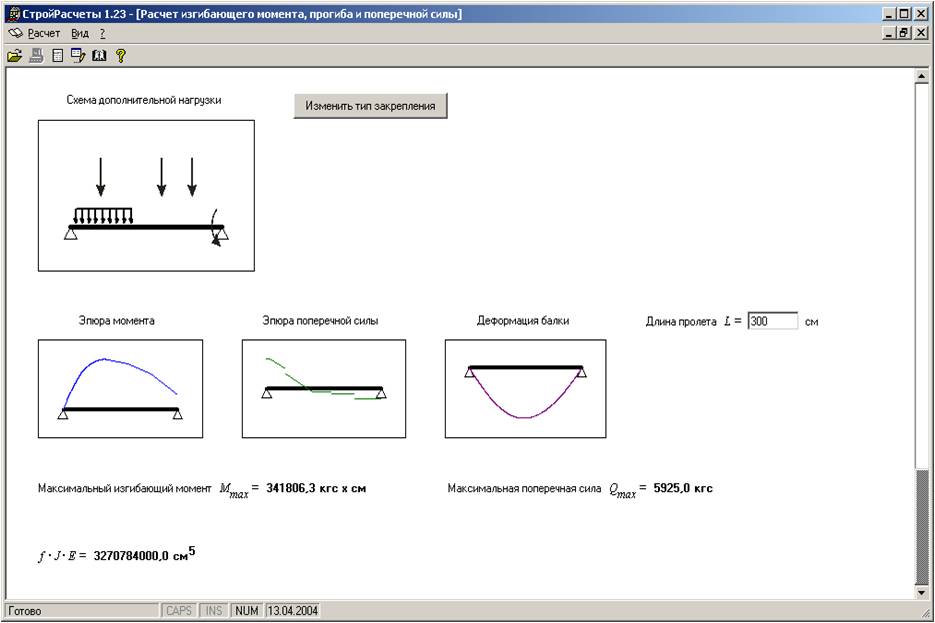The image size is (935, 623).
Task: Restore the inner document window
Action: pyautogui.click(x=905, y=33)
